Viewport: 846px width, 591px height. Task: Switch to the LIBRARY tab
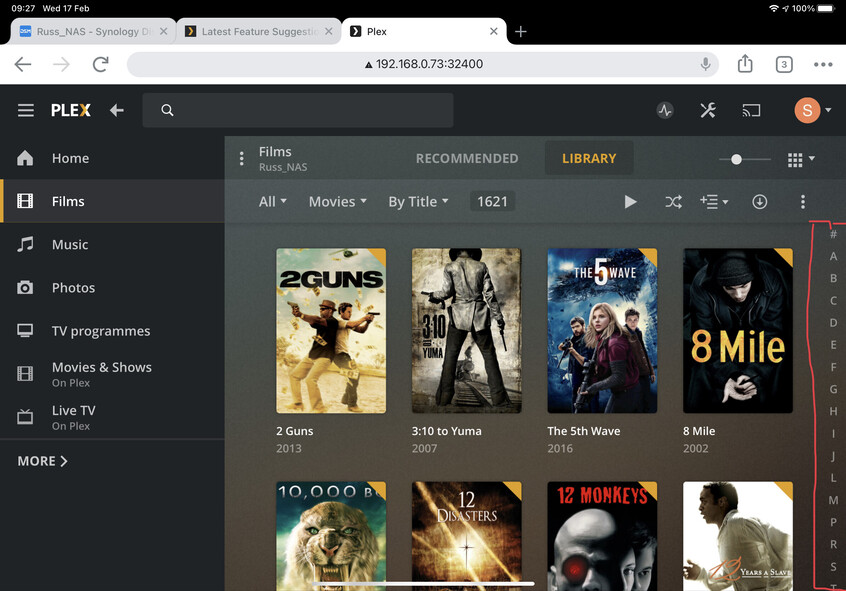click(x=589, y=158)
